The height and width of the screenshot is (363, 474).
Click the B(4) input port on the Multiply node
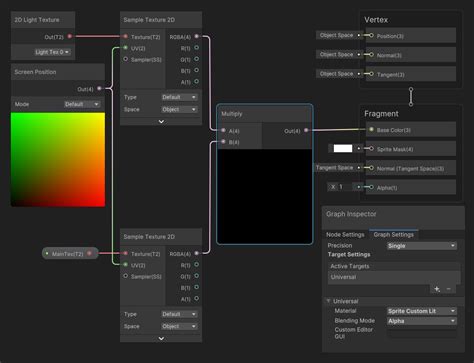(x=223, y=142)
